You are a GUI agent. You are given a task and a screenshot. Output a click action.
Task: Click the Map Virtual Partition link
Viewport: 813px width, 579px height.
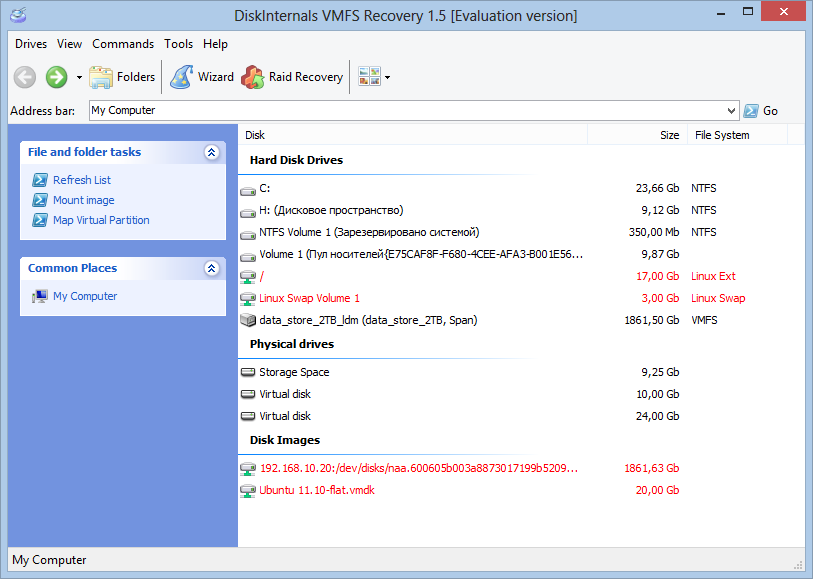(x=101, y=220)
